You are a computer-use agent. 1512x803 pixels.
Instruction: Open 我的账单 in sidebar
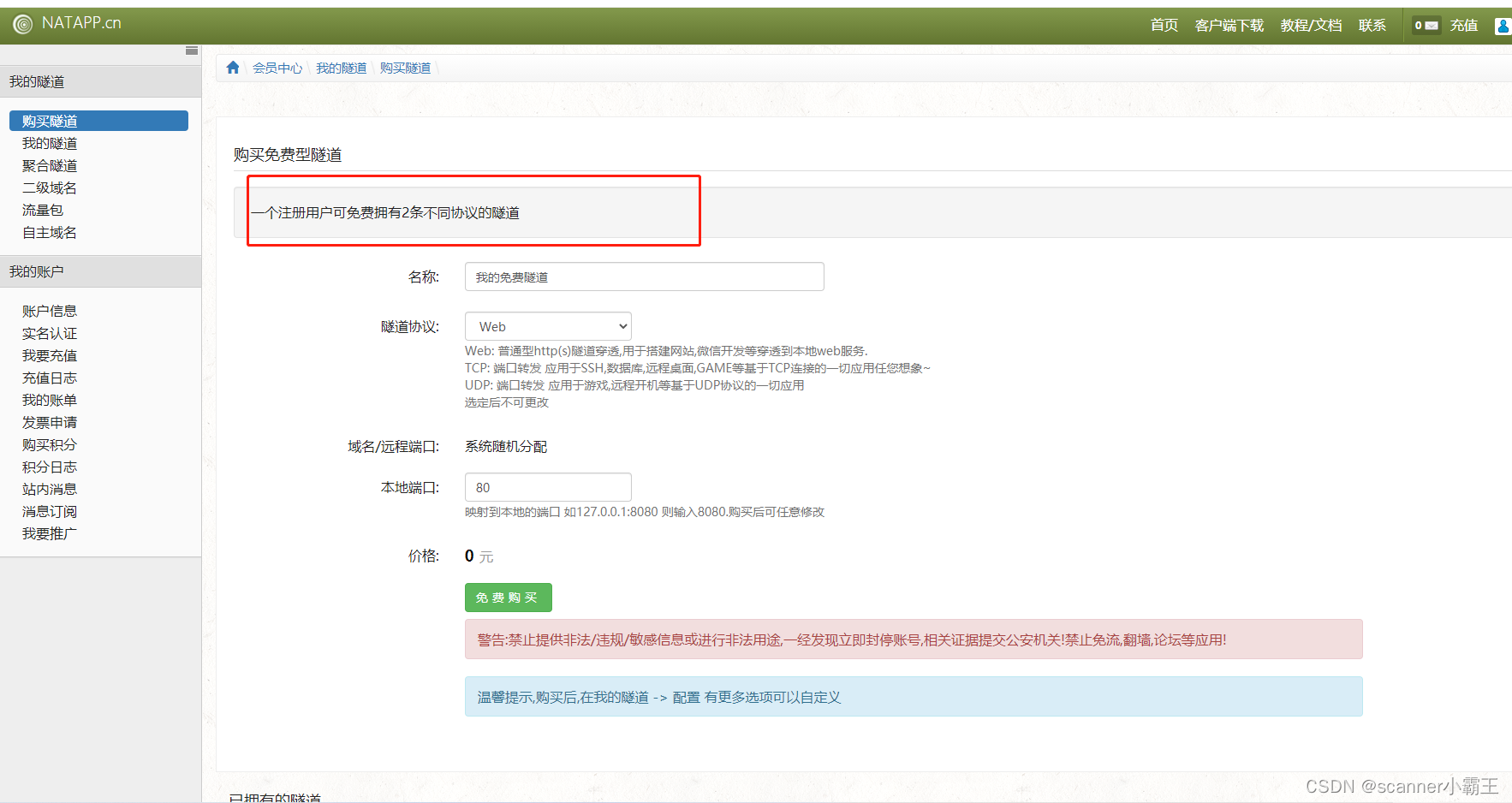tap(50, 400)
